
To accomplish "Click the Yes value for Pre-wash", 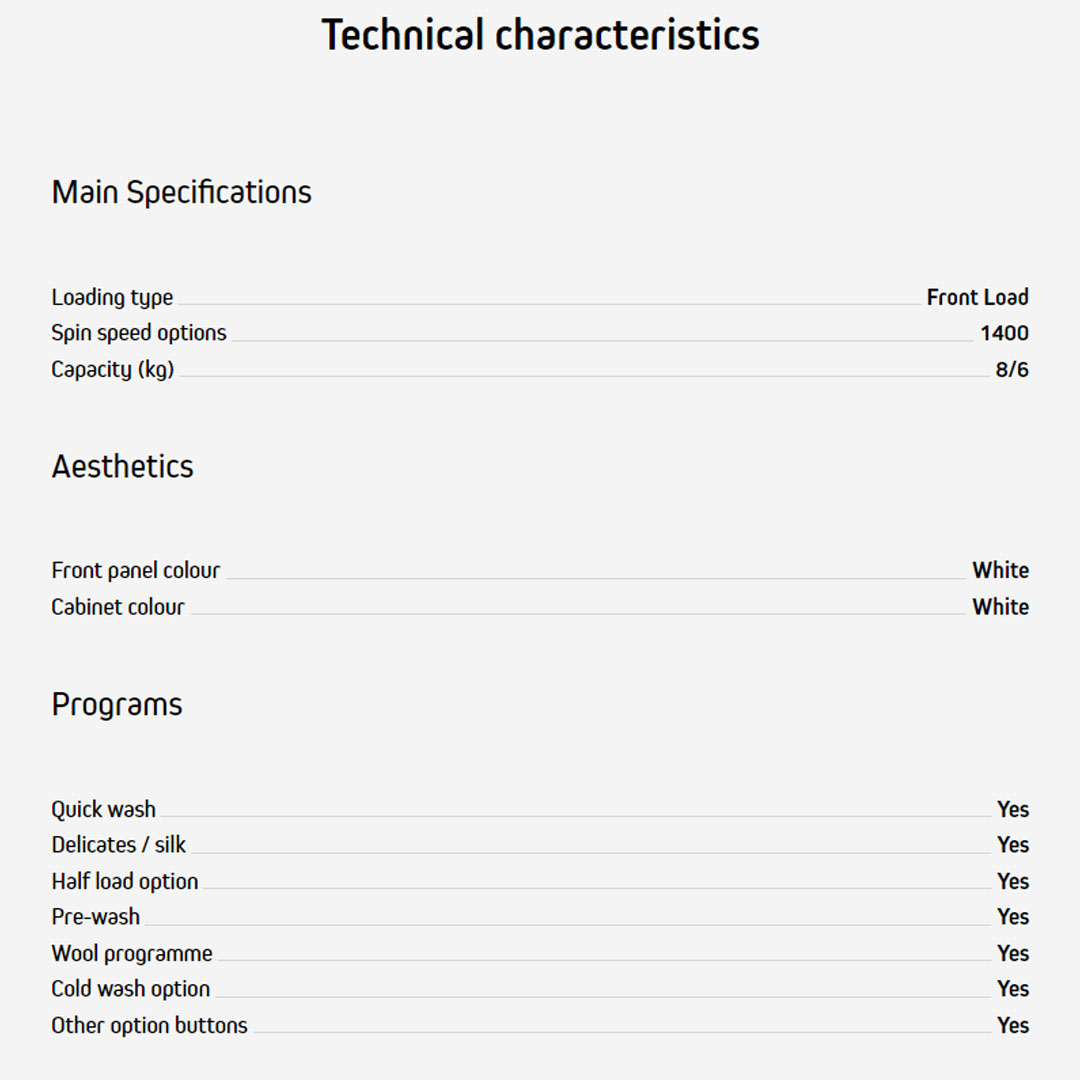I will click(1012, 917).
